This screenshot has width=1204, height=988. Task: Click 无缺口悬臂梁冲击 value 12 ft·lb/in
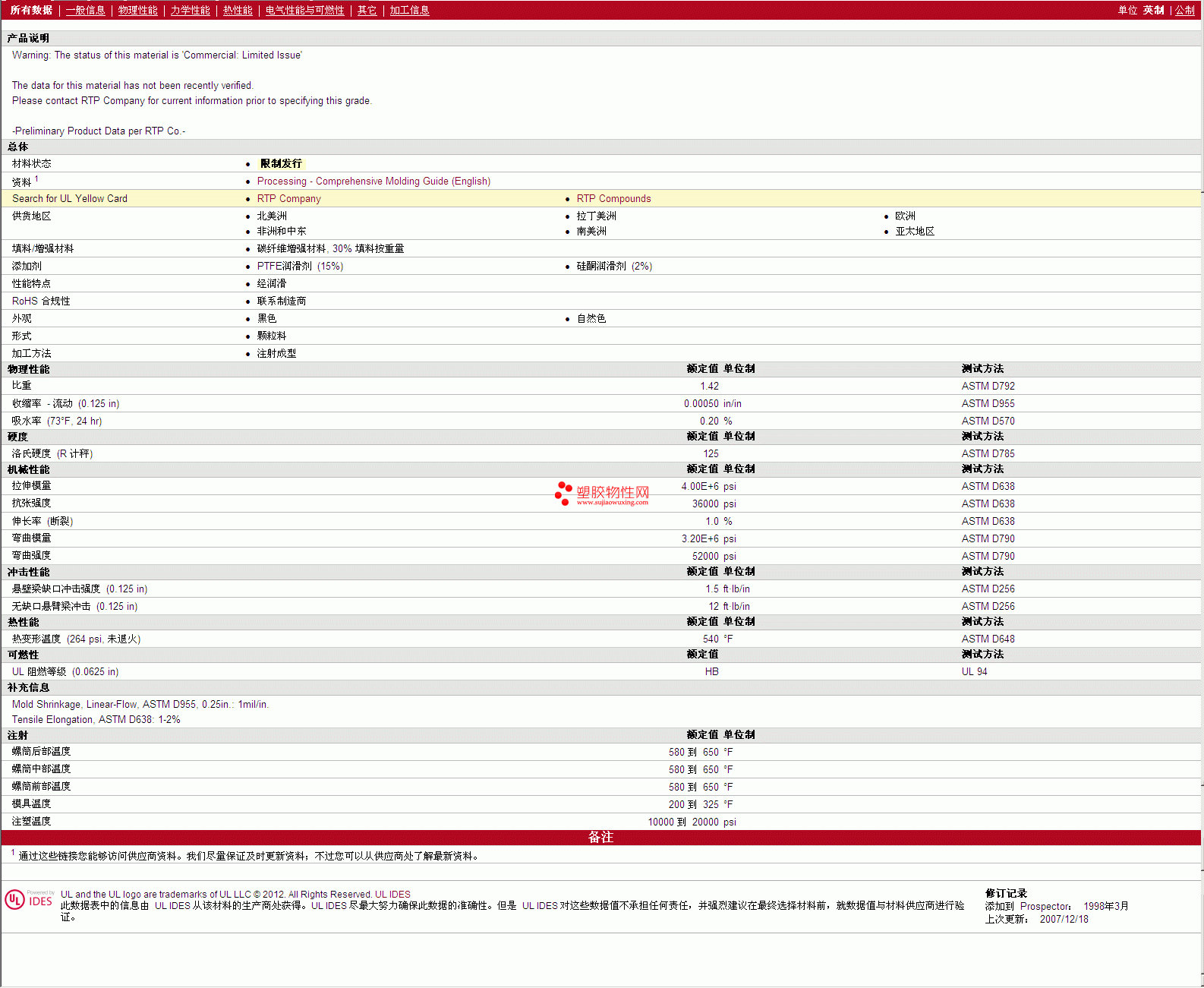point(730,607)
